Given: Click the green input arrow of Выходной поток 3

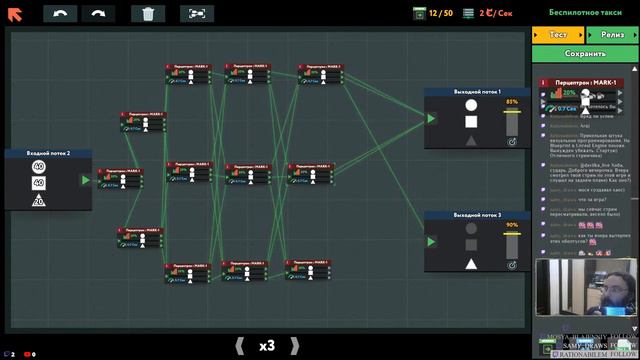Looking at the screenshot, I should [431, 242].
